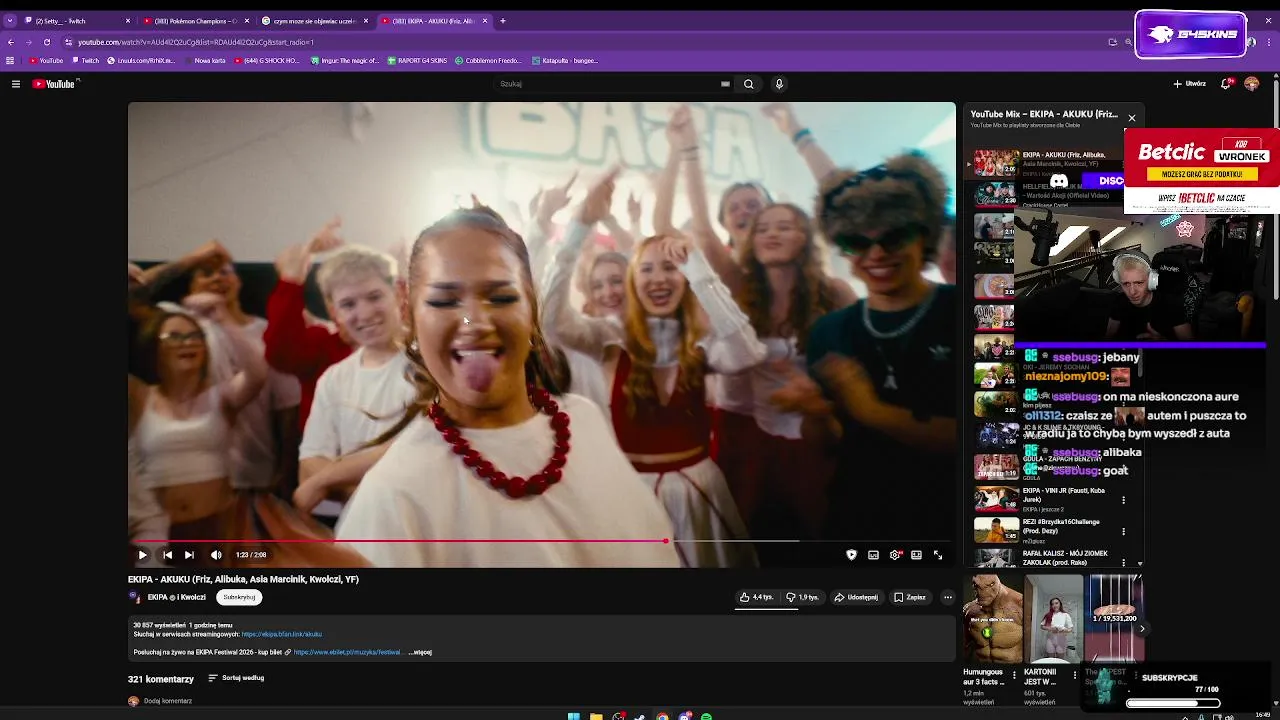Screen dimensions: 1280x720
Task: Go back with browser back arrow
Action: point(11,42)
